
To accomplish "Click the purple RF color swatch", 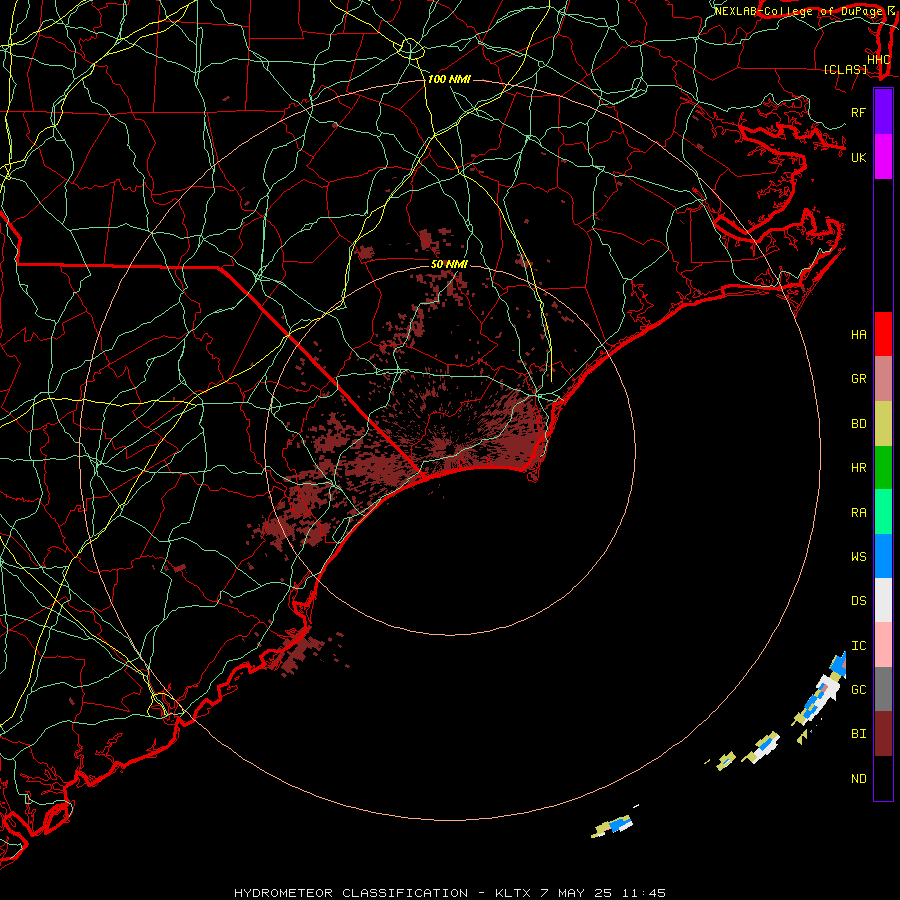I will click(x=883, y=112).
